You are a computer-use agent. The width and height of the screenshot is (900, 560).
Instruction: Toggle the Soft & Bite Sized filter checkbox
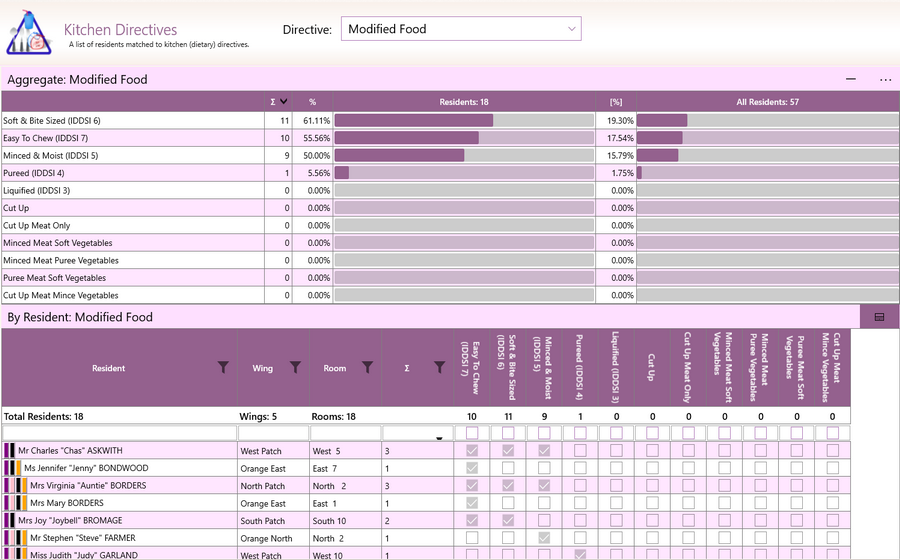[508, 433]
